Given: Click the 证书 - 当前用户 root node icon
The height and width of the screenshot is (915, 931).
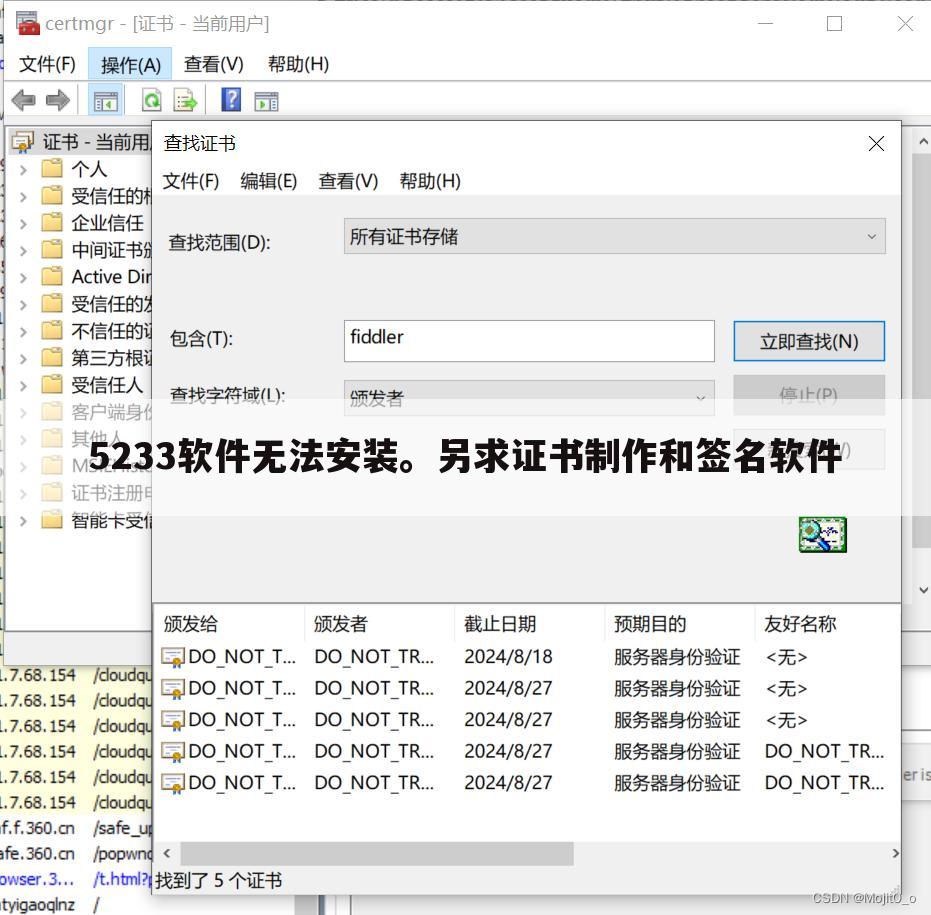Looking at the screenshot, I should coord(23,142).
